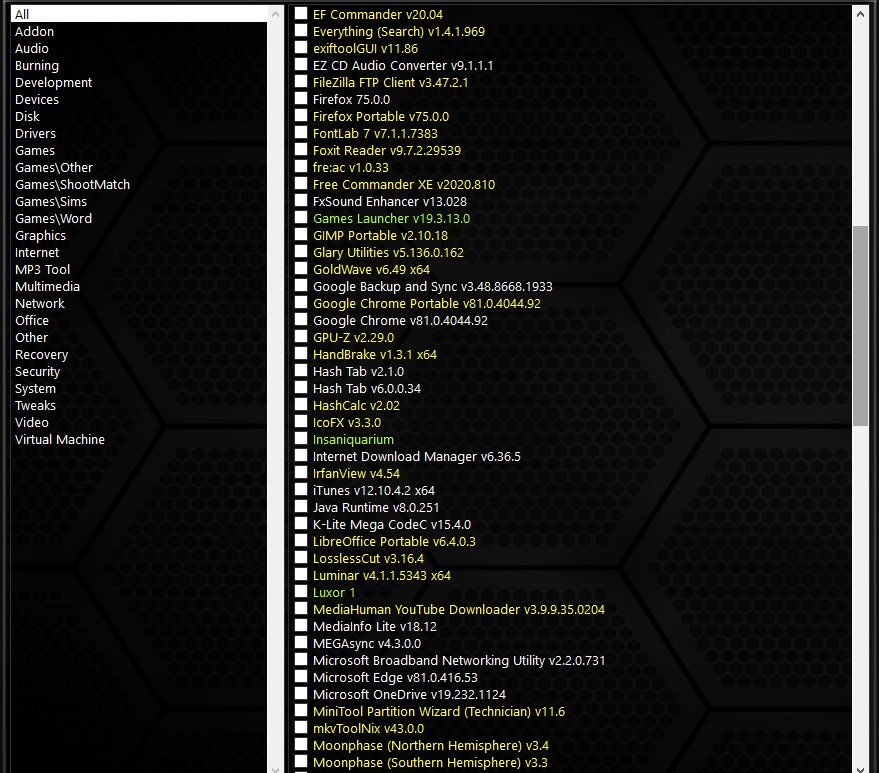Screen dimensions: 879x773
Task: Tick the HandBrake v1.3.1 x64 checkbox
Action: (301, 354)
